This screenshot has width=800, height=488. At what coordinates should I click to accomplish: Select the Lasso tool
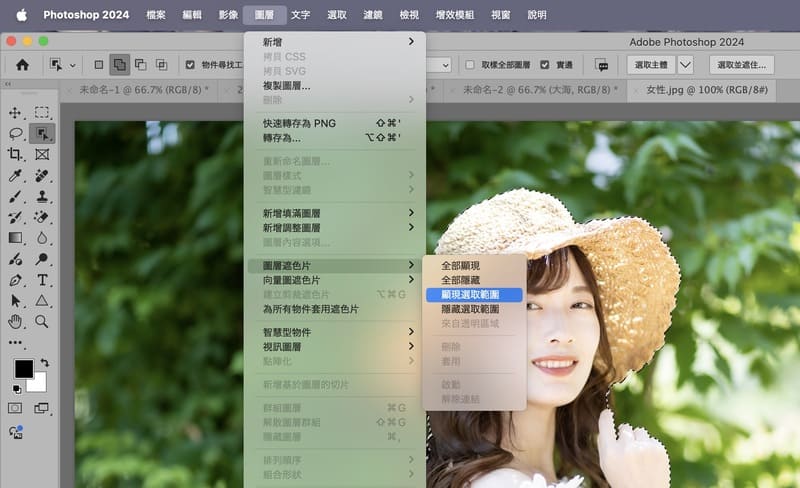click(16, 134)
